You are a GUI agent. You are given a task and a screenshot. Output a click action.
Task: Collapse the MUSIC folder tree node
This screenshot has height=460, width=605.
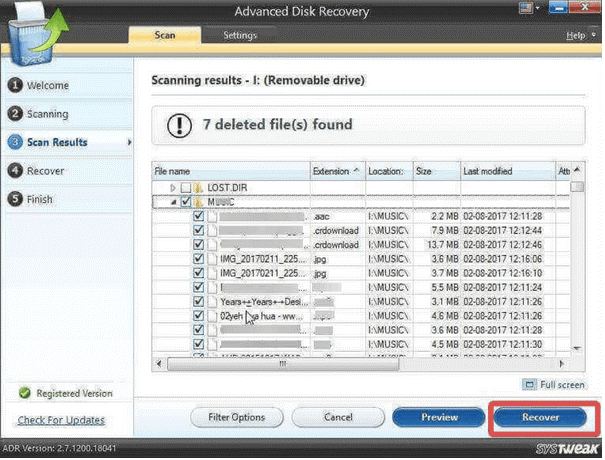point(173,202)
